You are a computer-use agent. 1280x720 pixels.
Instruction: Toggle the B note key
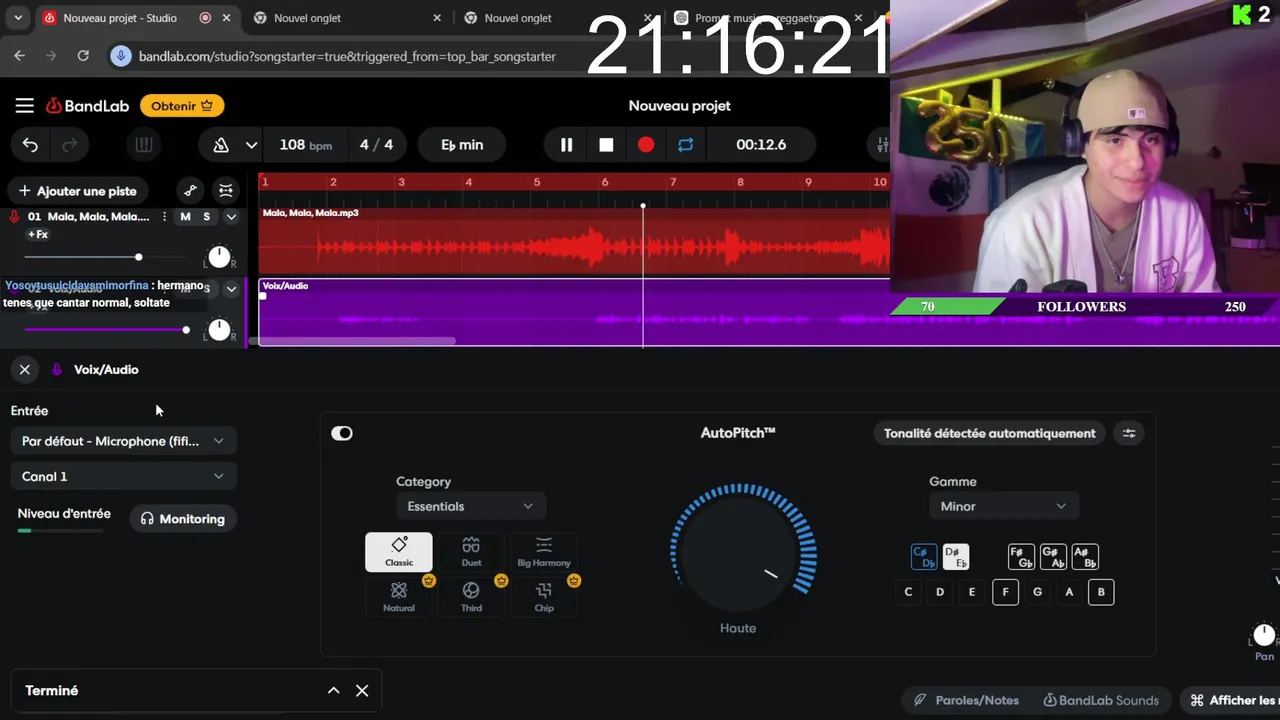pyautogui.click(x=1101, y=592)
